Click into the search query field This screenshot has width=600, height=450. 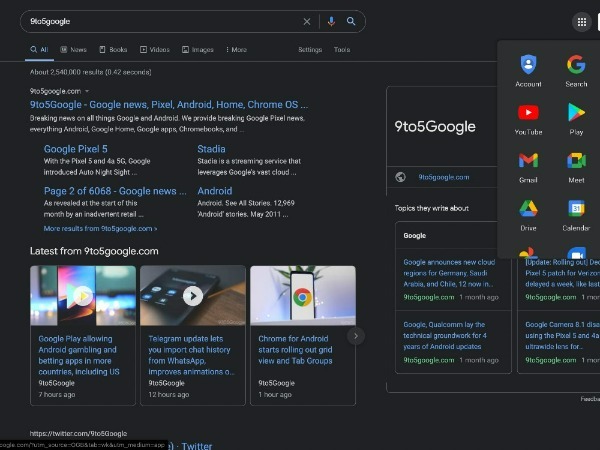160,21
